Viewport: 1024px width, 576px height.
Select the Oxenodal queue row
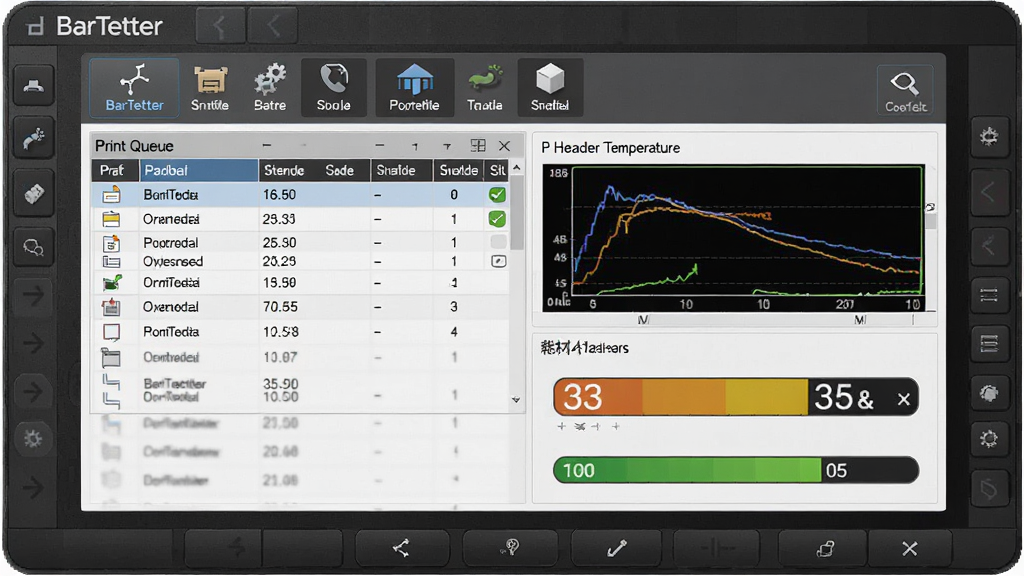tap(300, 307)
